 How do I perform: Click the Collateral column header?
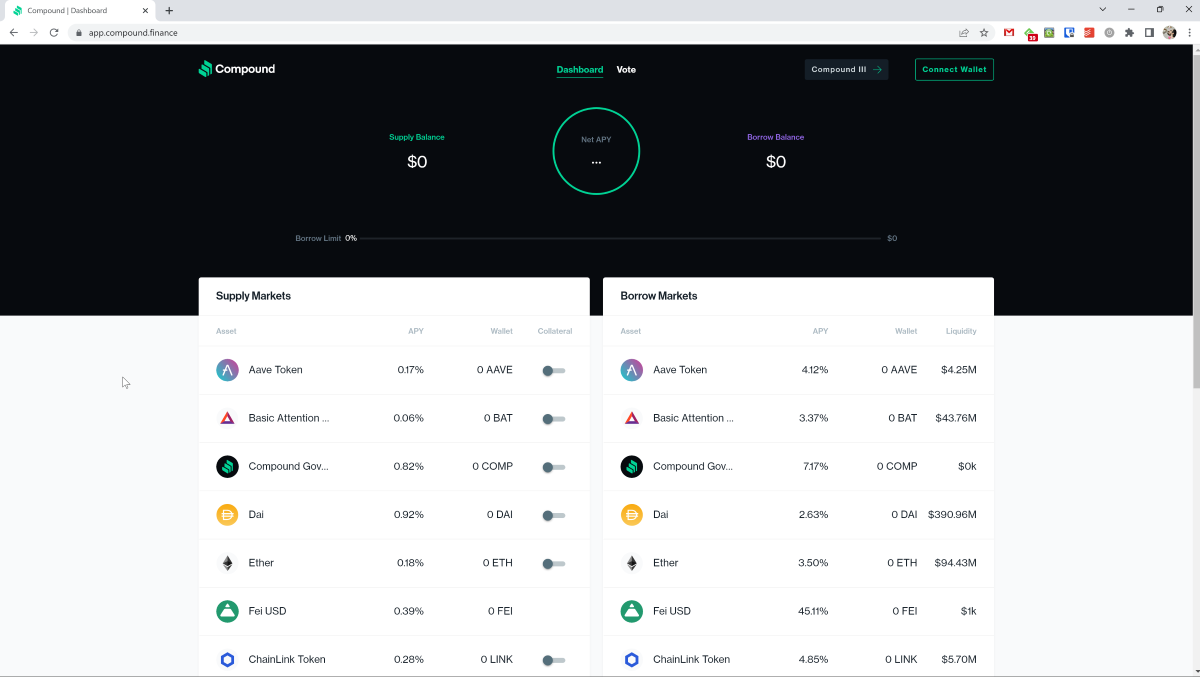click(555, 331)
